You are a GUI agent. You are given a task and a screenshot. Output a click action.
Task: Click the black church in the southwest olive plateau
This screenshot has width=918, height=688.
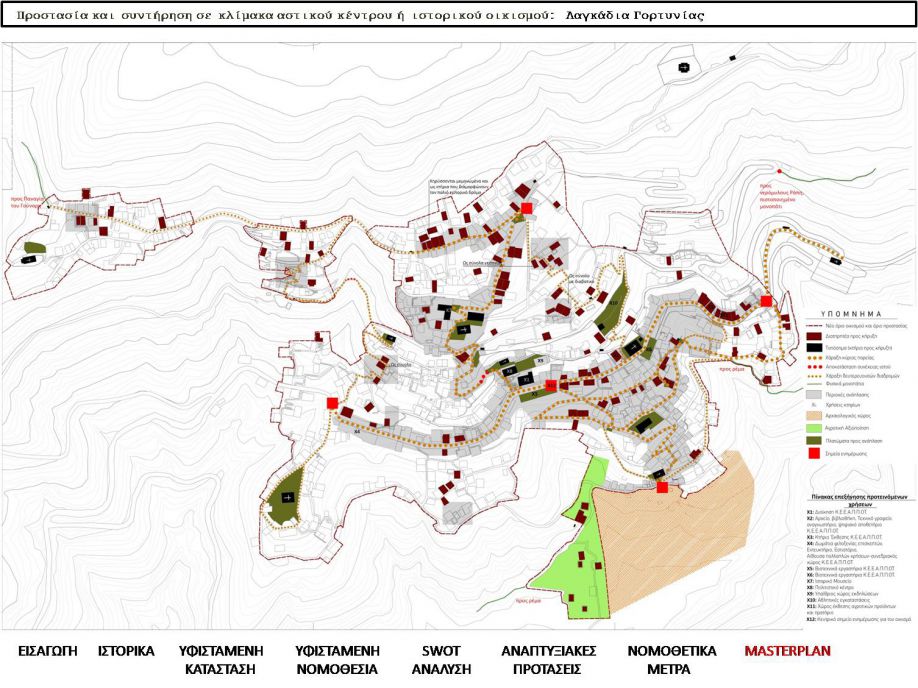coord(289,497)
